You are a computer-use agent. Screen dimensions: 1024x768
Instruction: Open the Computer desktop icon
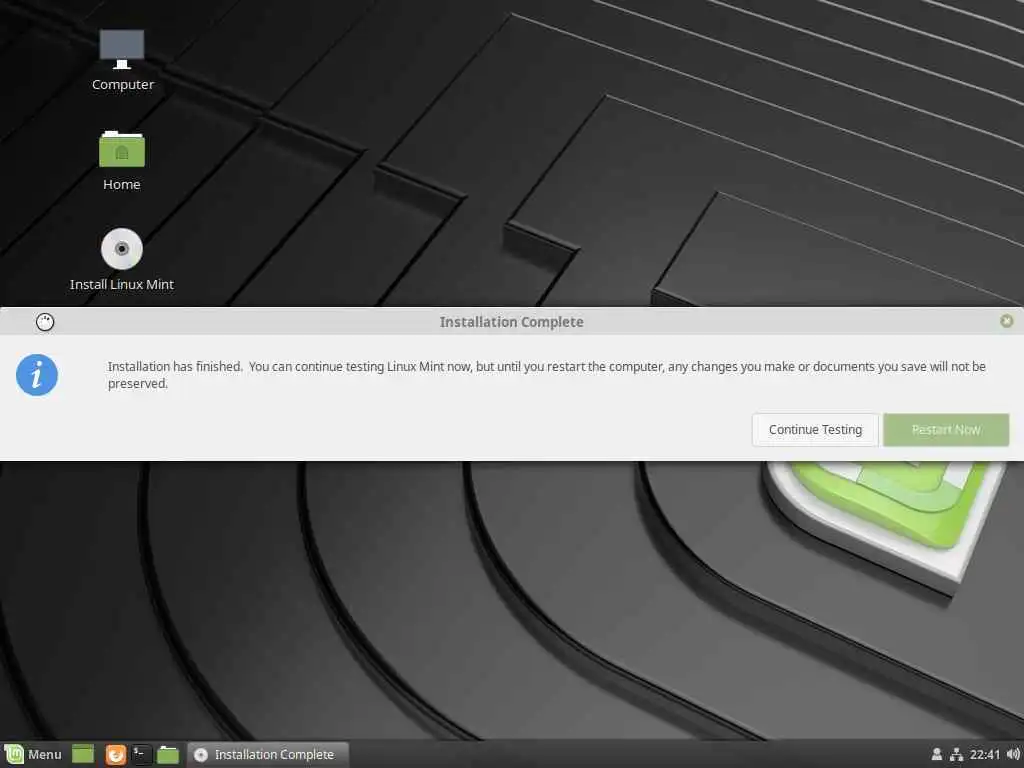click(121, 50)
